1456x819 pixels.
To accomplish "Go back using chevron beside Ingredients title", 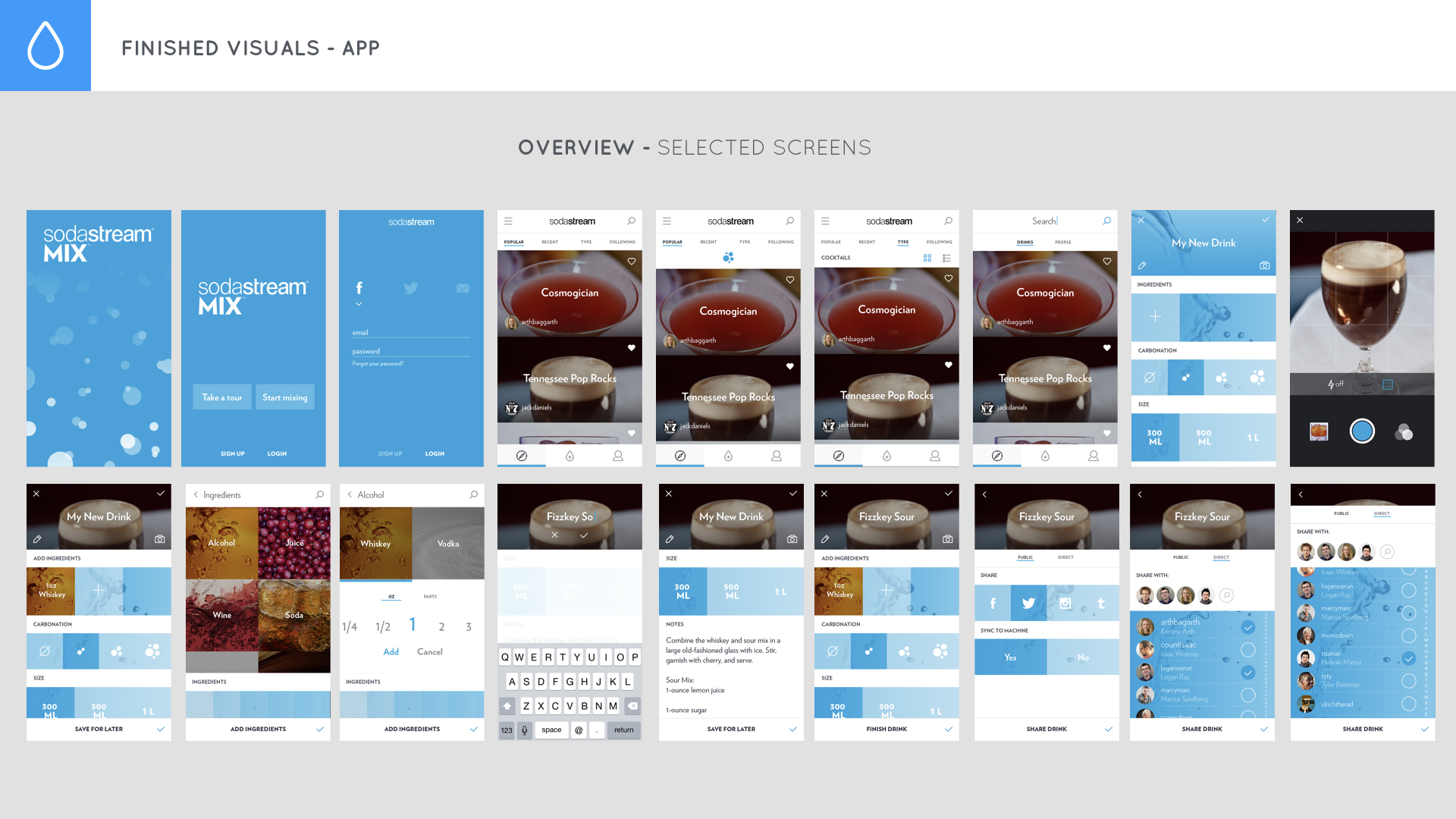I will pos(196,494).
